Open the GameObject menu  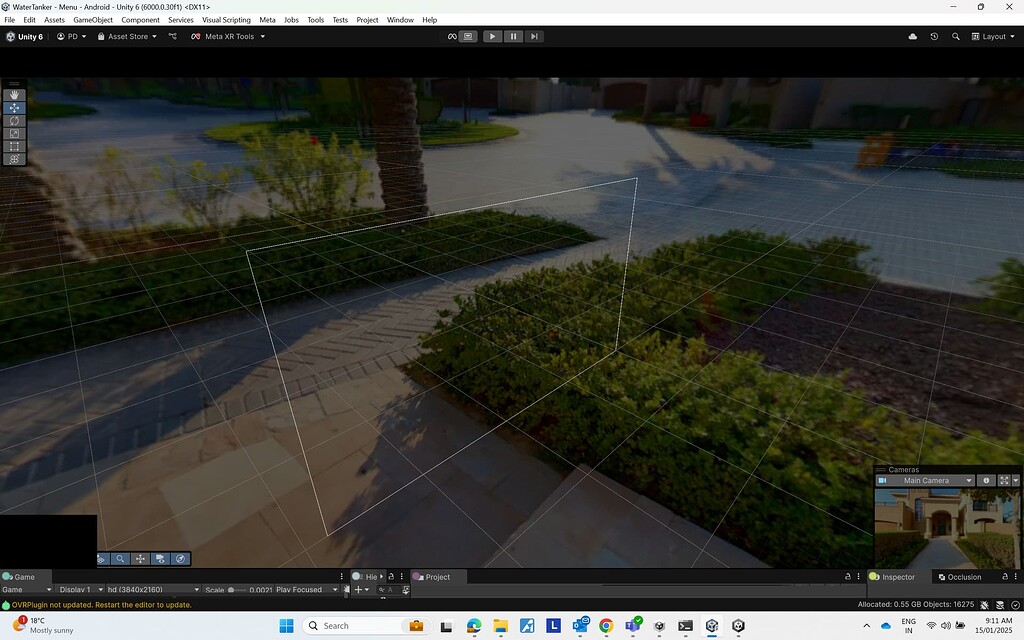click(x=92, y=19)
